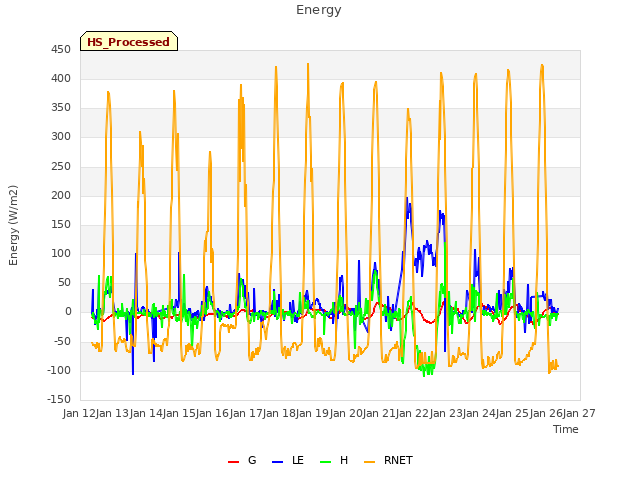Click the Energy chart title
640x480 pixels.
[319, 10]
